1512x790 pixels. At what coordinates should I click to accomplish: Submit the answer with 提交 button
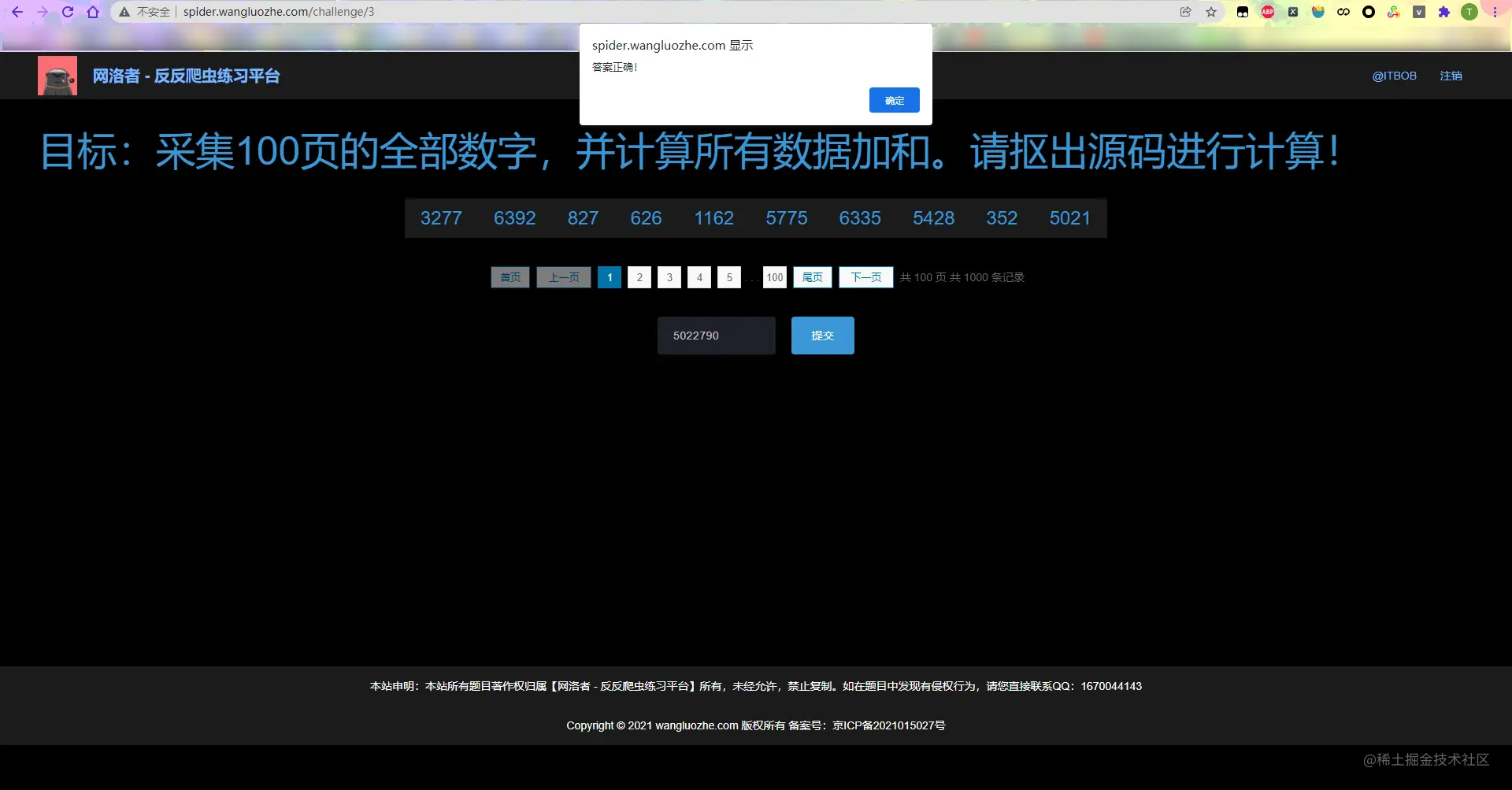point(823,336)
